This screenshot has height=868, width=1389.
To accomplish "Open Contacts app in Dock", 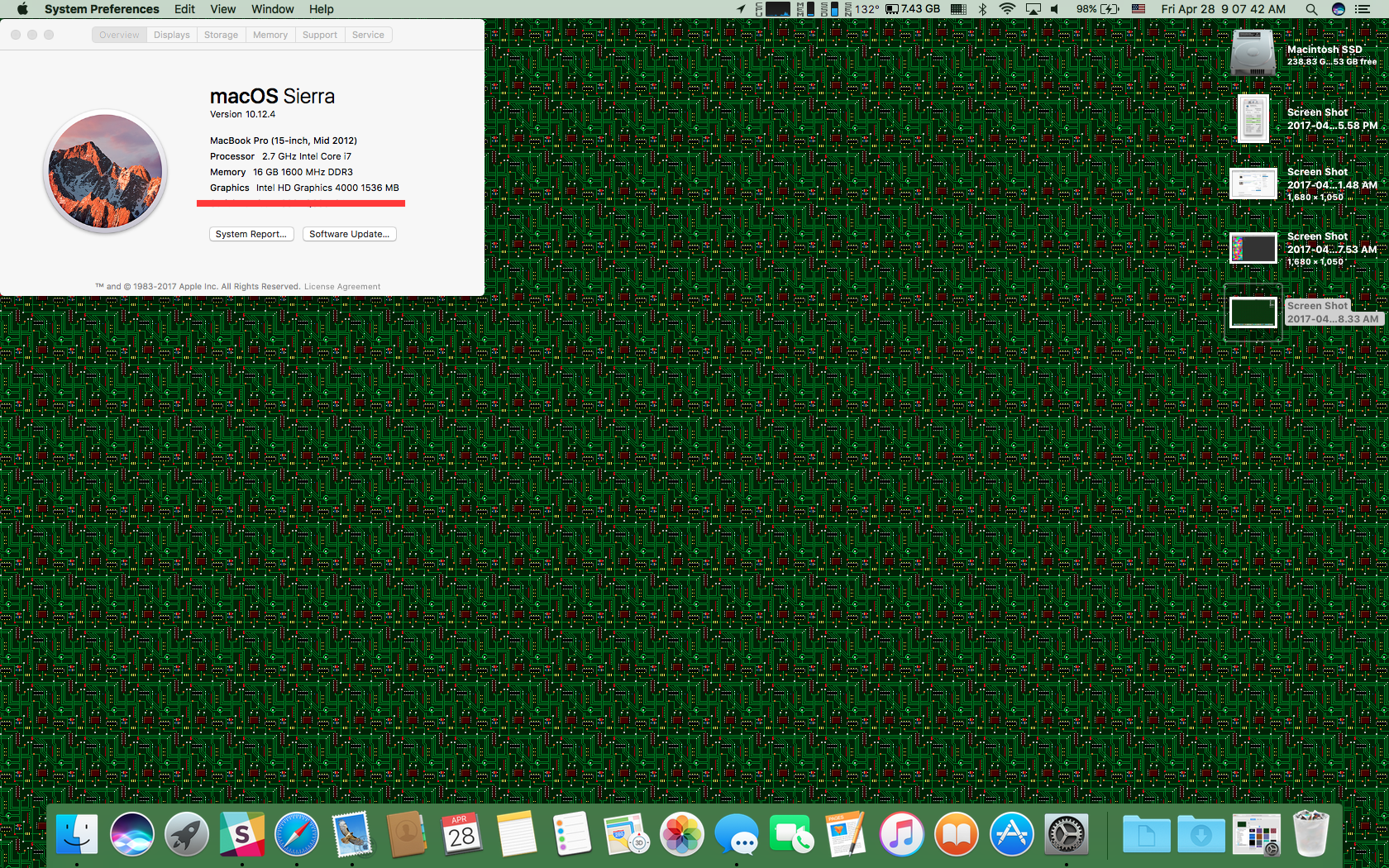I will tap(407, 833).
